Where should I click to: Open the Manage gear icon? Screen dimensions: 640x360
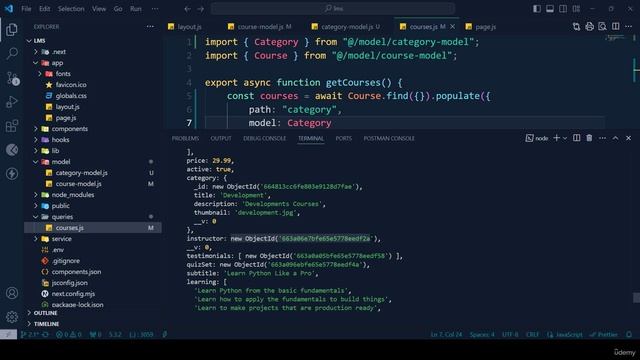pos(12,316)
